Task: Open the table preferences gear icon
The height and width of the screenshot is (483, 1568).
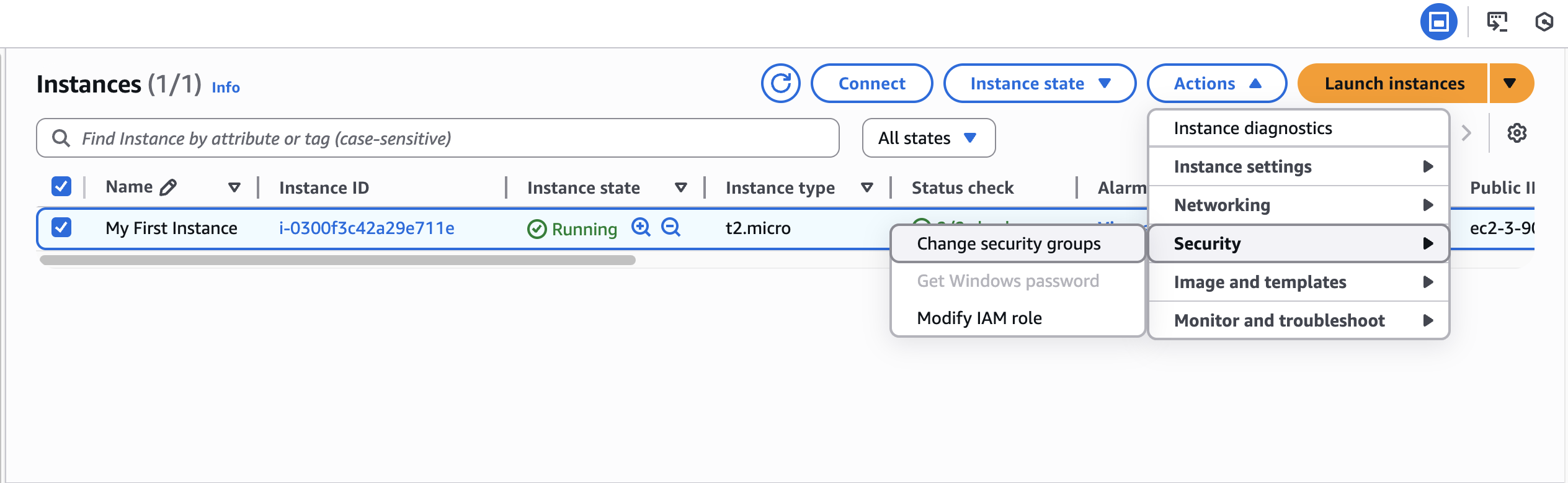Action: [x=1517, y=133]
